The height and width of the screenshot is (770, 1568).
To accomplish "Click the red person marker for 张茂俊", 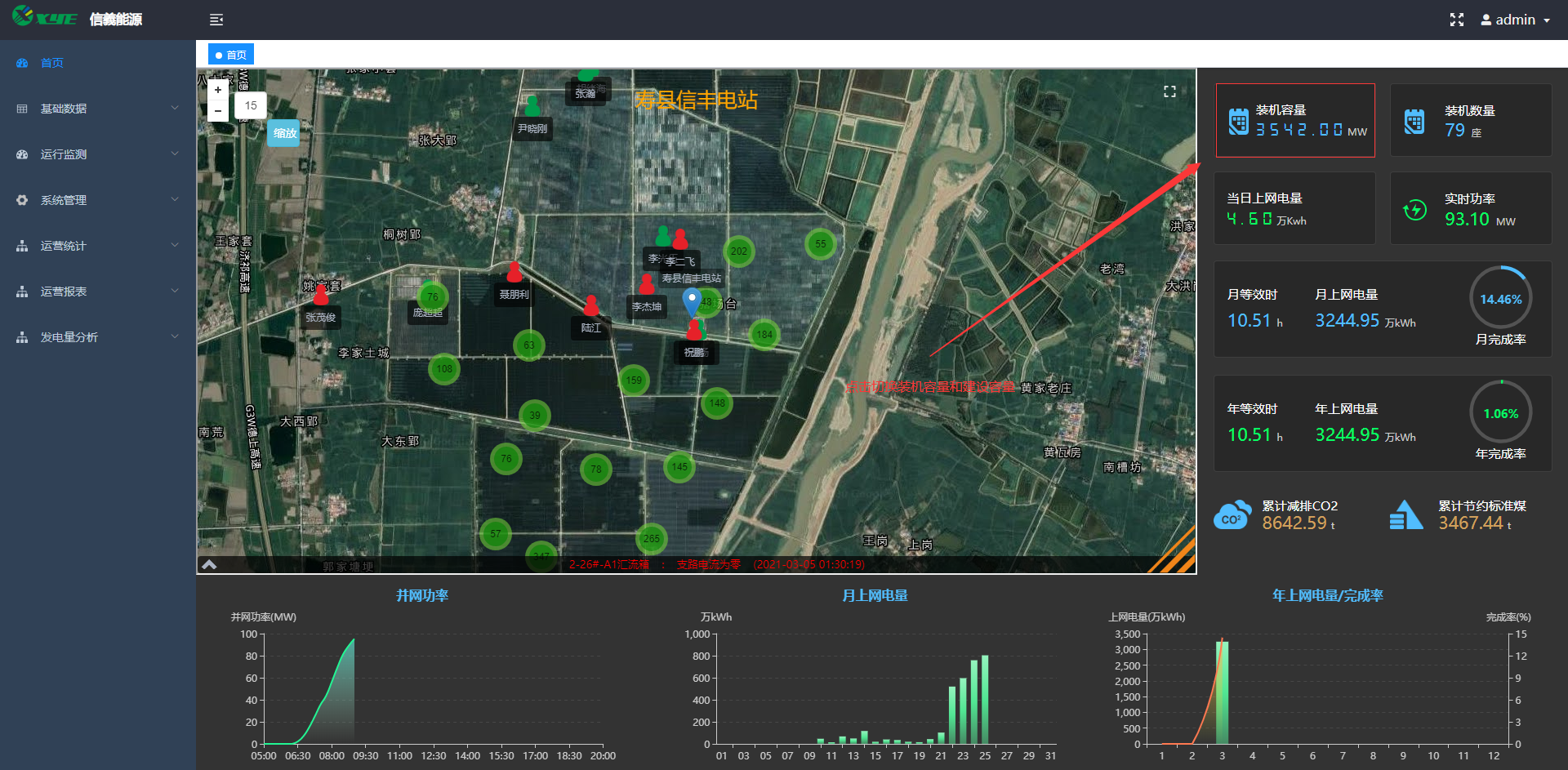I will (x=321, y=294).
